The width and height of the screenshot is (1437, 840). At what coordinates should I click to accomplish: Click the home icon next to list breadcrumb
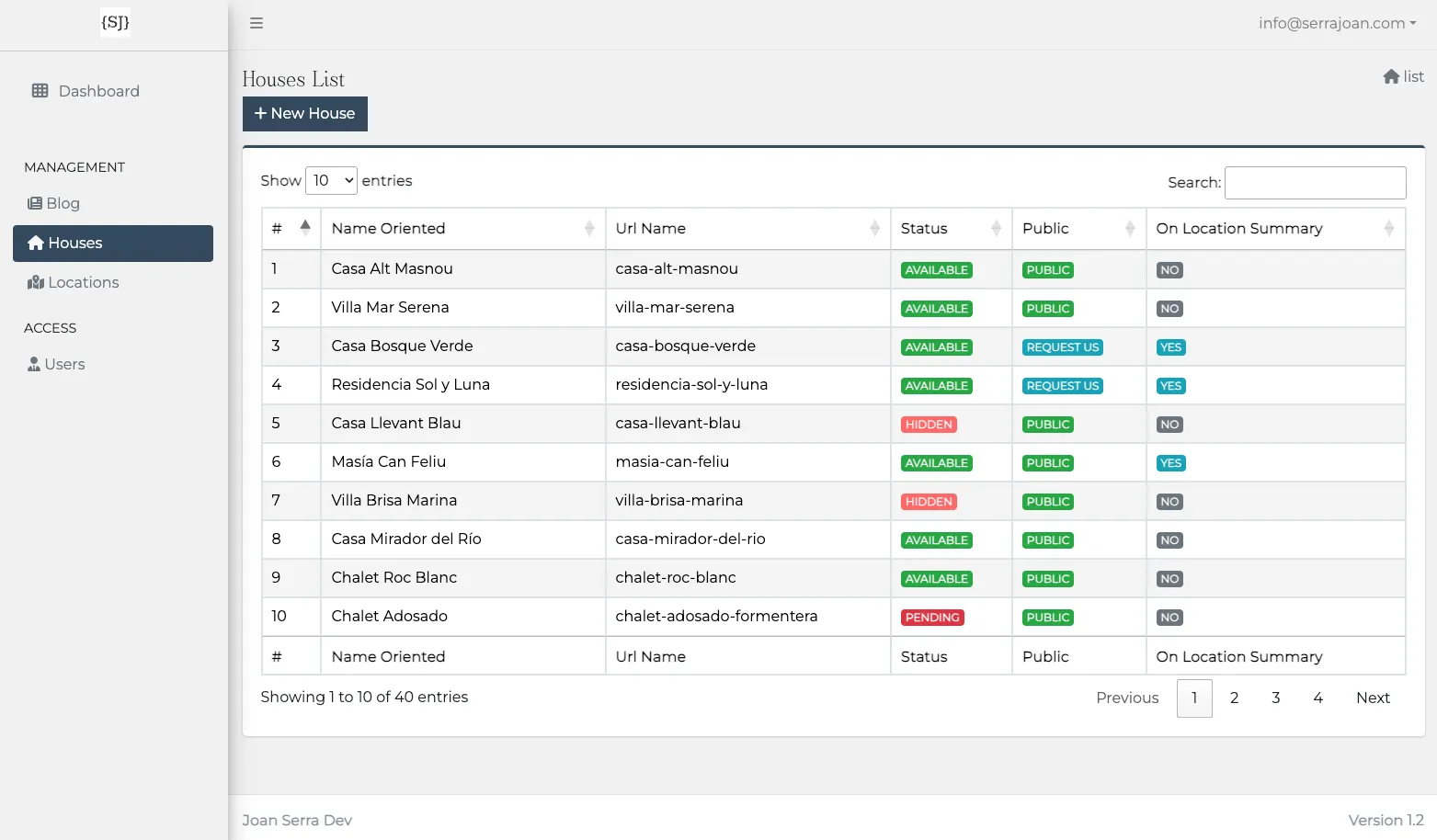(x=1390, y=76)
